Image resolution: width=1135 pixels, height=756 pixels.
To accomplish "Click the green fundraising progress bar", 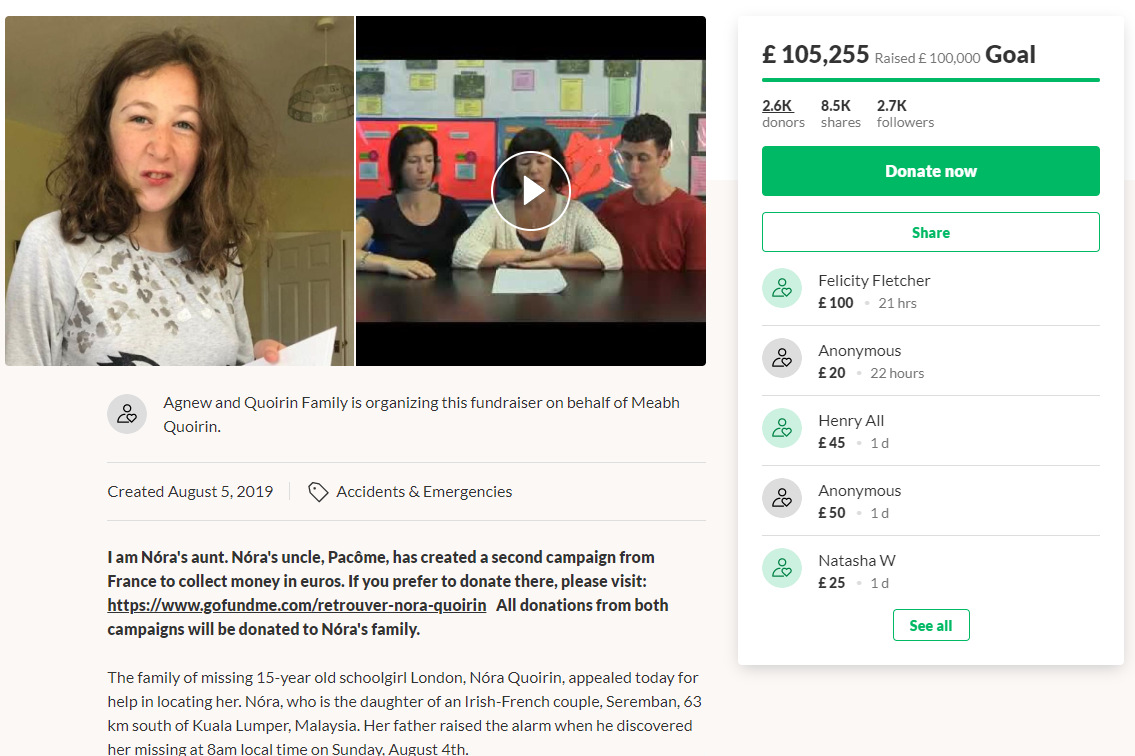I will [x=930, y=80].
